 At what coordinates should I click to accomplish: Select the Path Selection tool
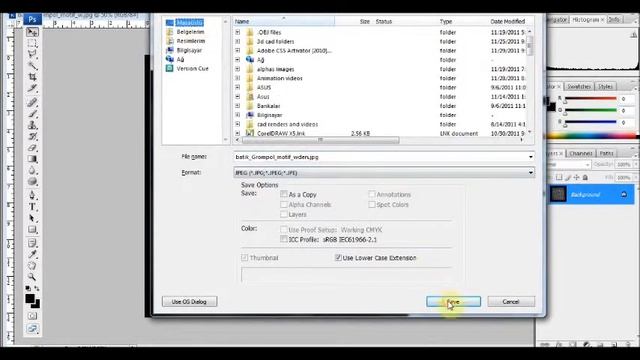pos(32,218)
